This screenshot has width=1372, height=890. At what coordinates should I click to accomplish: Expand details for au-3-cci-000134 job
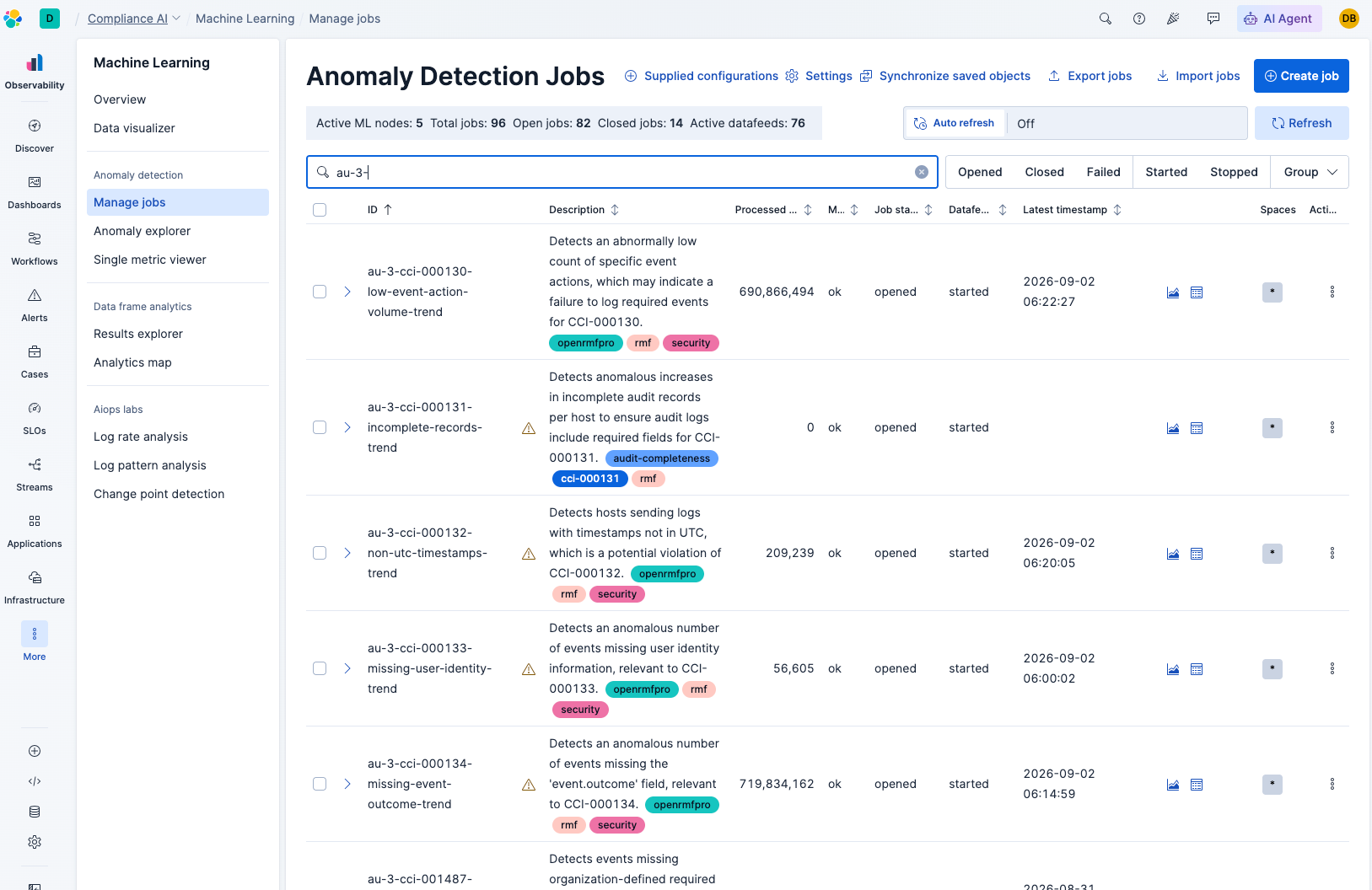(347, 784)
